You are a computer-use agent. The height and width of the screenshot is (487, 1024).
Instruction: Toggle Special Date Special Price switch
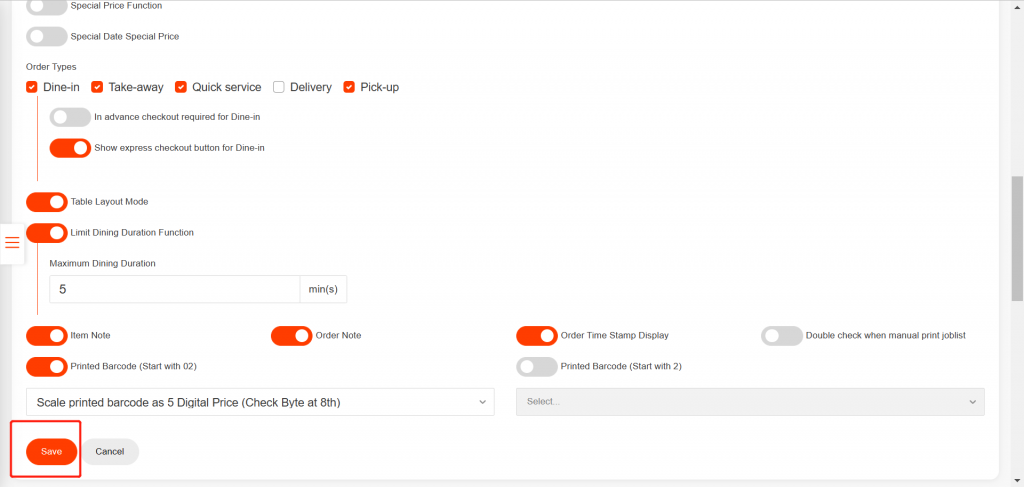click(x=46, y=36)
